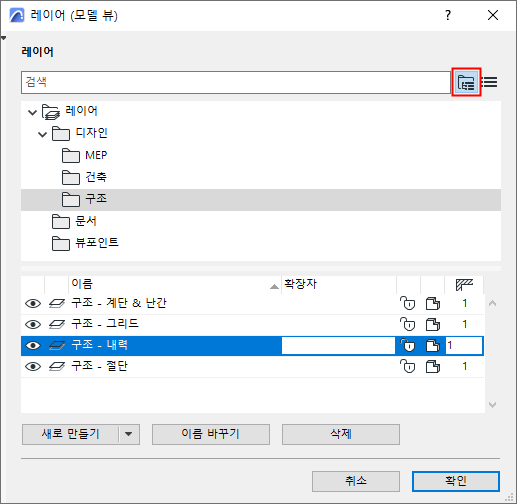Toggle visibility eye of 구조 - 계단 & 난간
The image size is (517, 504).
(33, 304)
